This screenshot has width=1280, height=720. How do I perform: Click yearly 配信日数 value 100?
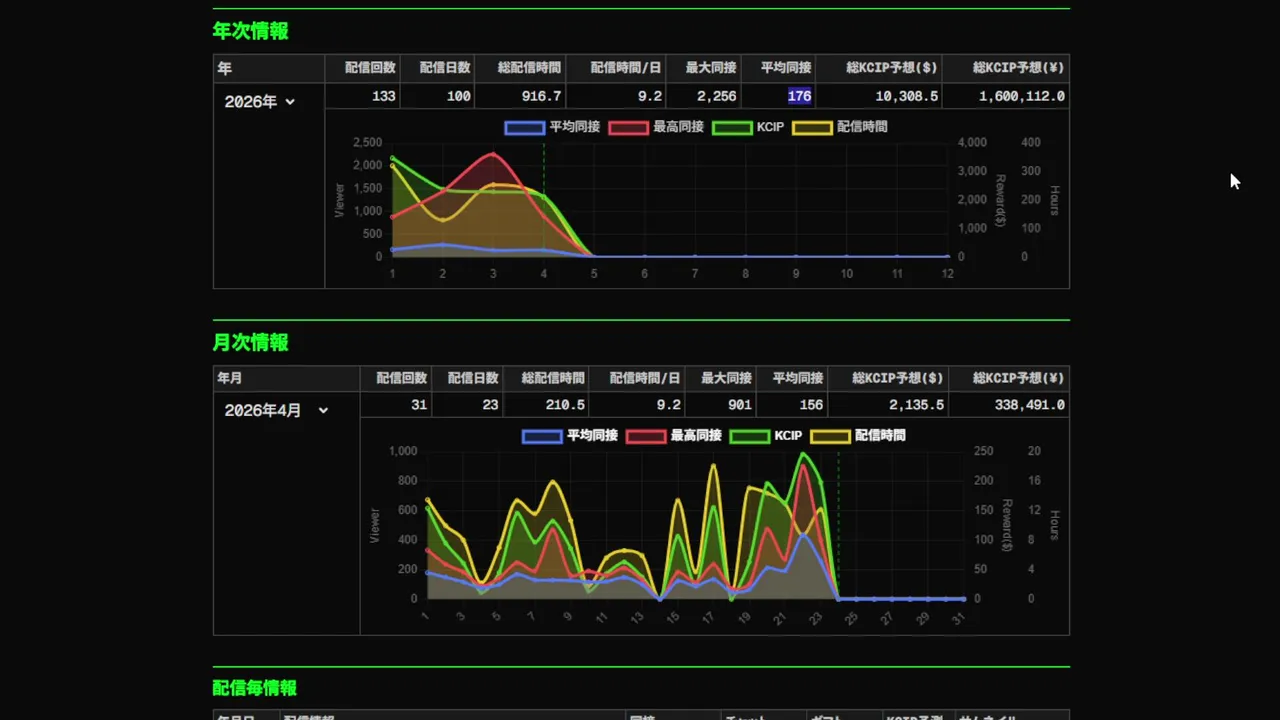[x=458, y=96]
